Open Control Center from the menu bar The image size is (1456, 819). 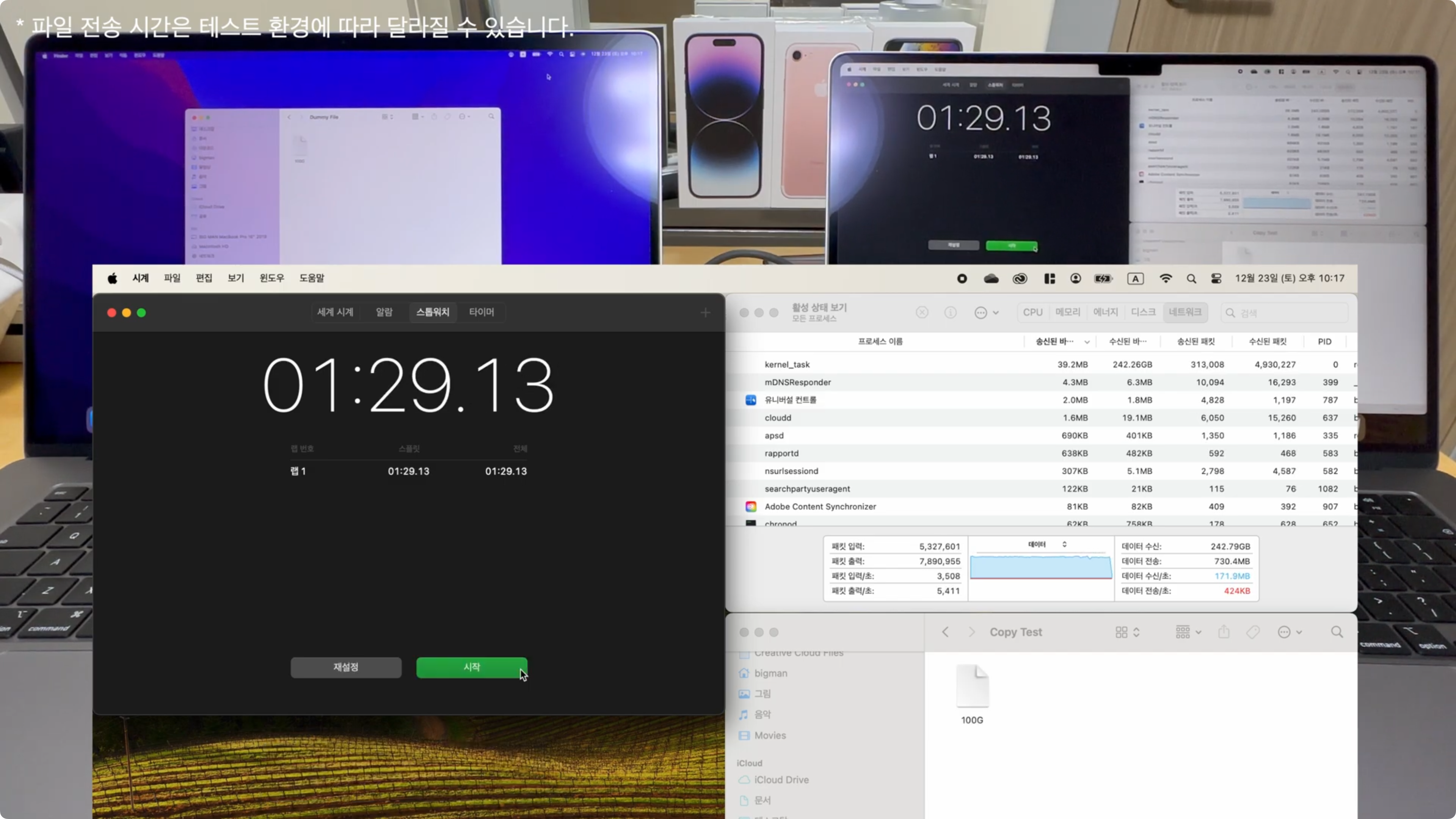[x=1216, y=279]
